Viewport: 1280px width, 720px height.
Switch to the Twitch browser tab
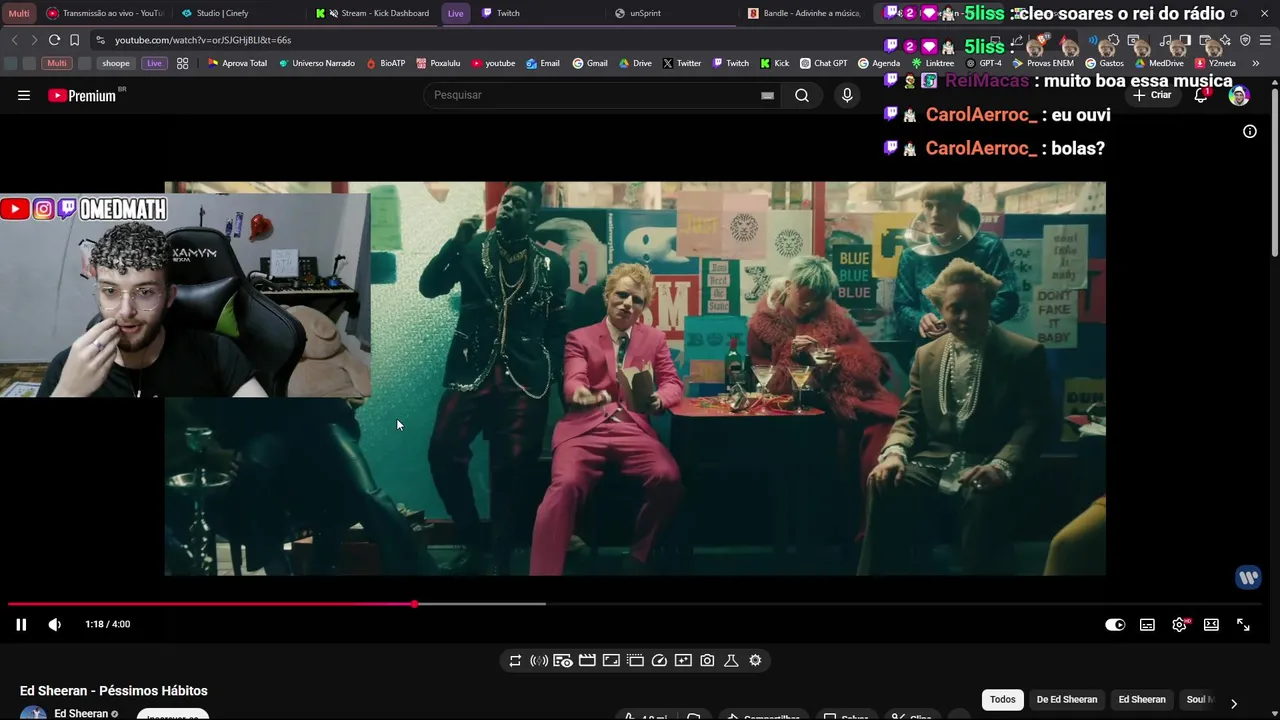[x=538, y=13]
